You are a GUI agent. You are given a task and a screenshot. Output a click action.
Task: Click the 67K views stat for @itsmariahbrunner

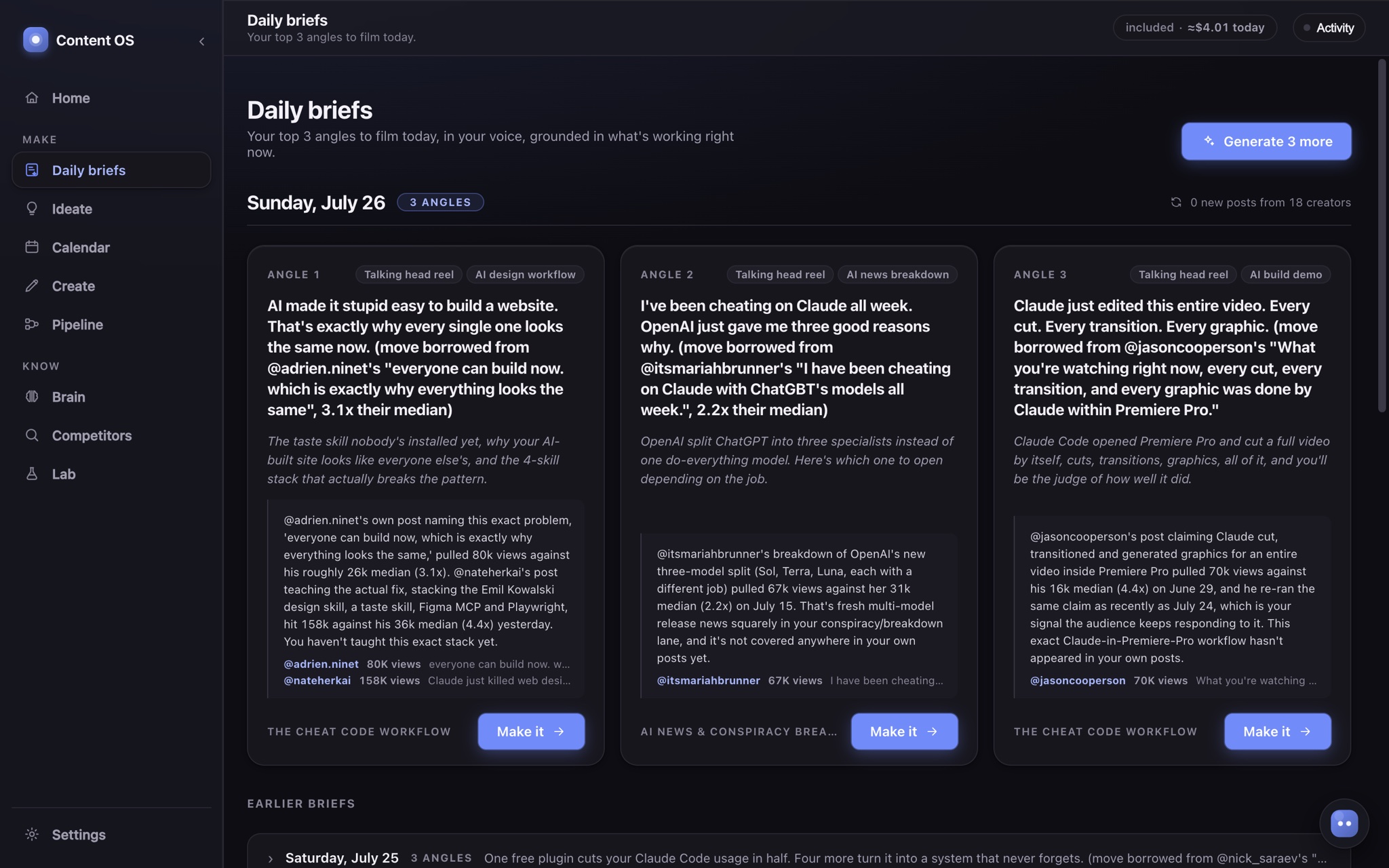[x=795, y=680]
